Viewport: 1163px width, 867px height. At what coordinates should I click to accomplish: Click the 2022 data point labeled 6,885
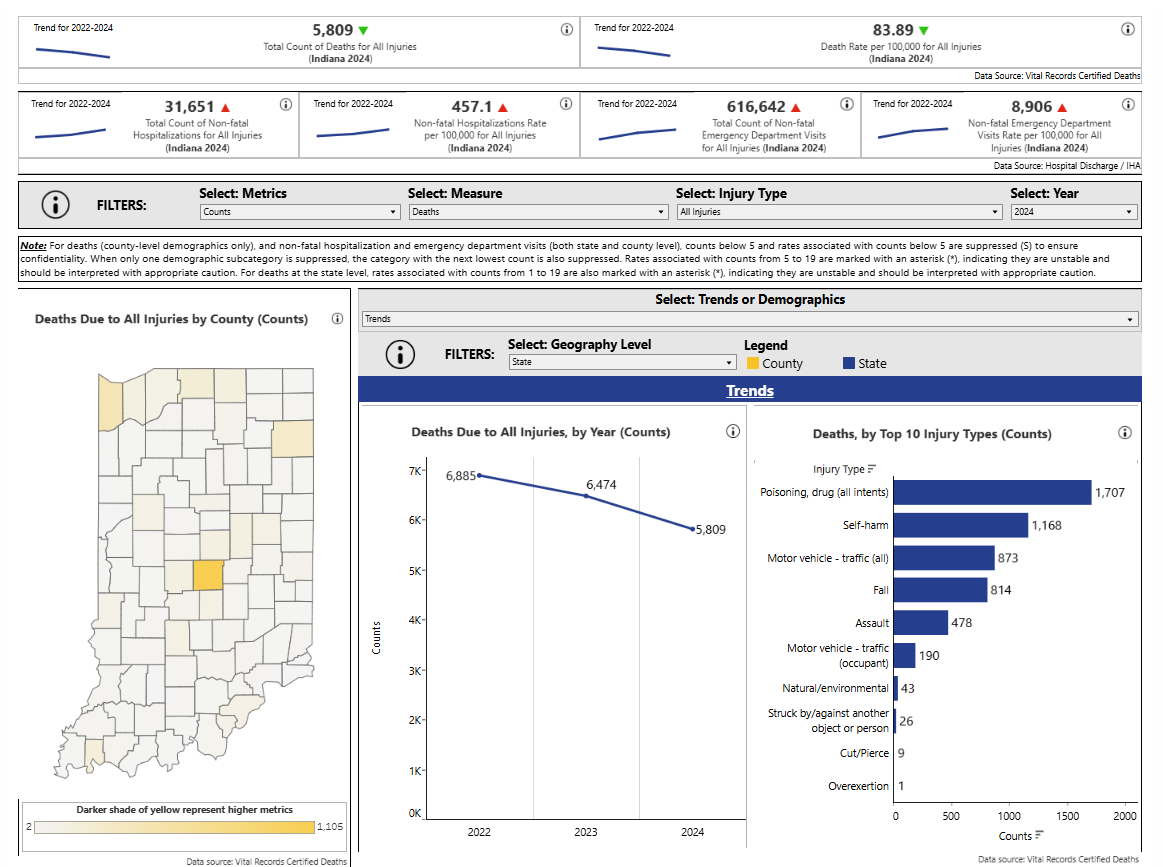(x=480, y=475)
